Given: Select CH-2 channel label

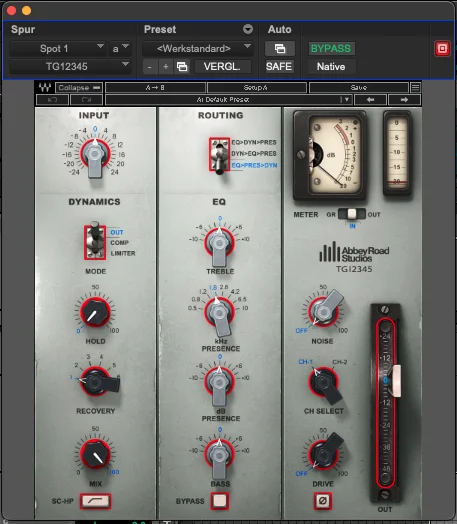Looking at the screenshot, I should 339,362.
